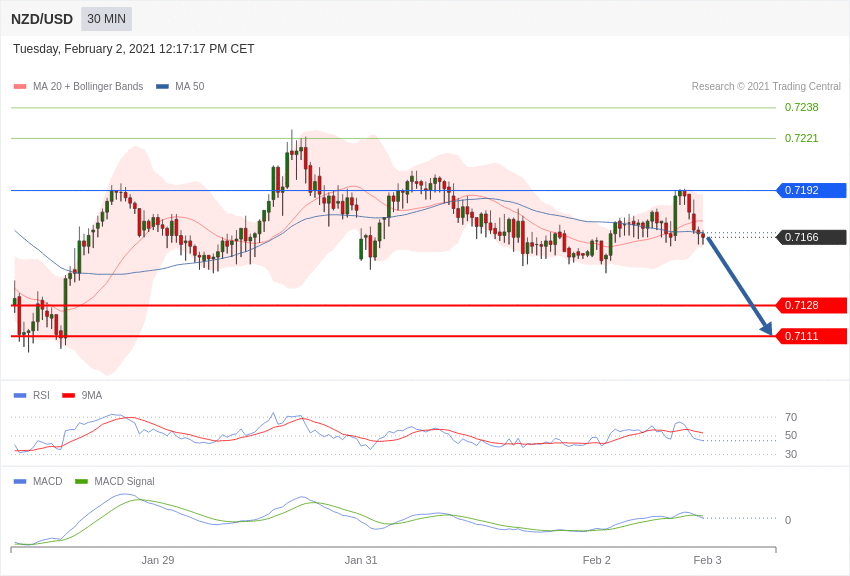Click the MA 50 legend label

tap(190, 86)
